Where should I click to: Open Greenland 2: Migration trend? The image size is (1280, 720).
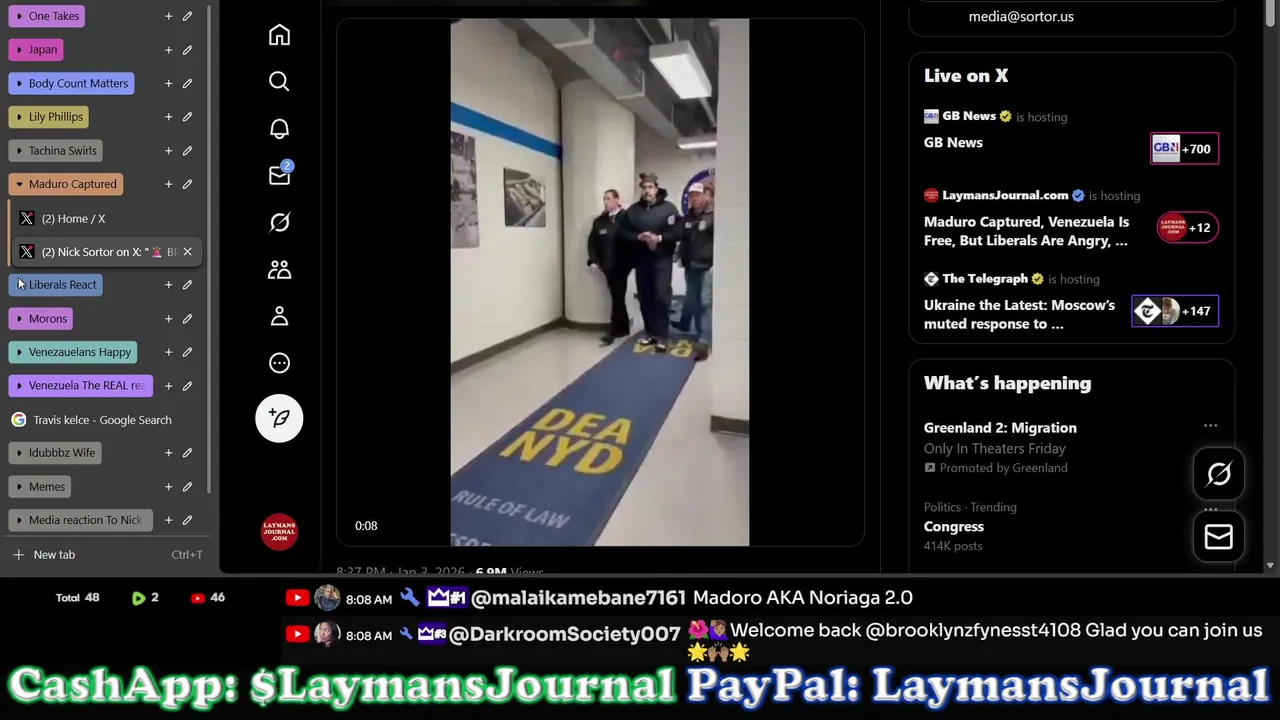coord(1000,427)
